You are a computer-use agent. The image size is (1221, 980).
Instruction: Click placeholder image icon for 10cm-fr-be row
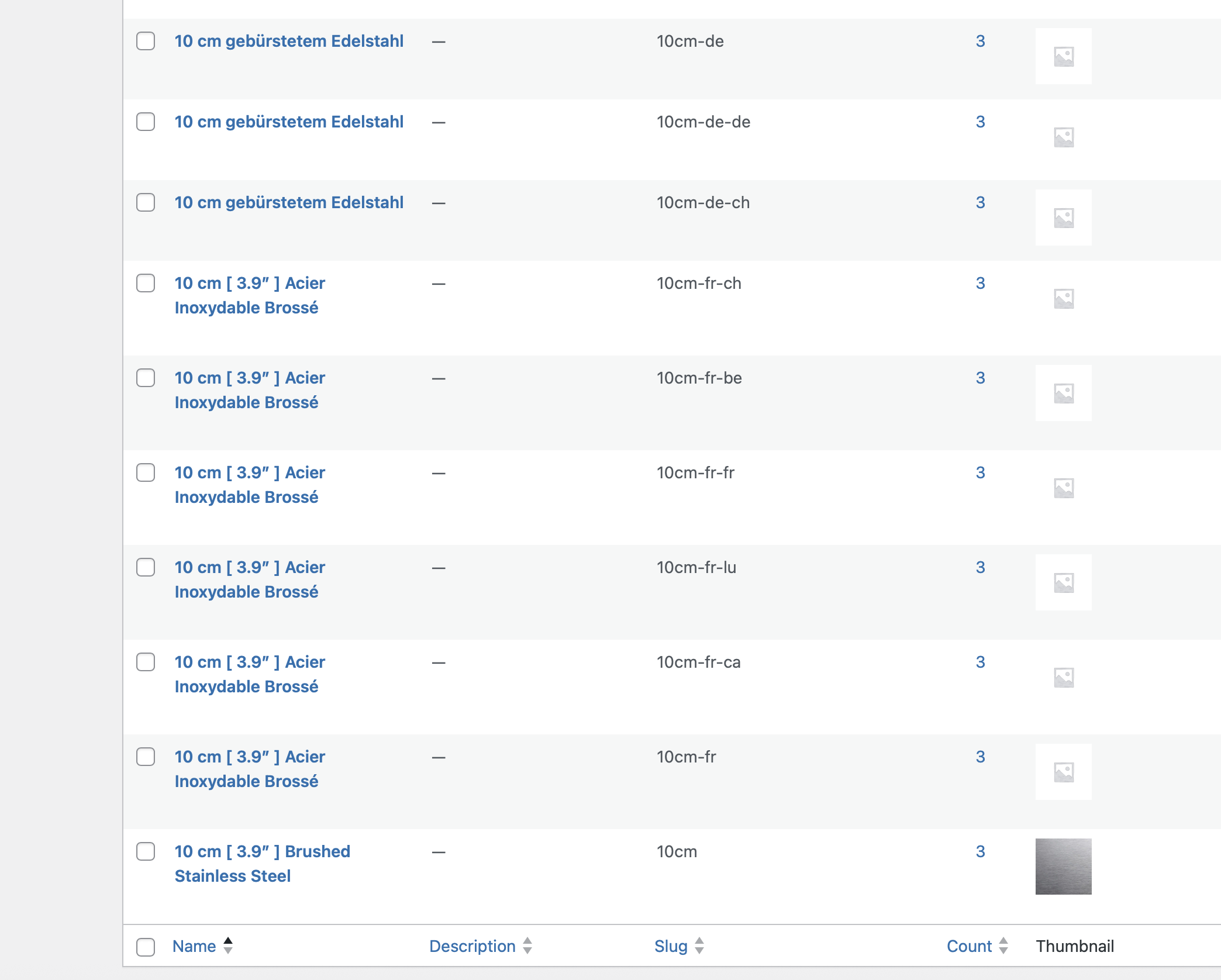point(1063,393)
